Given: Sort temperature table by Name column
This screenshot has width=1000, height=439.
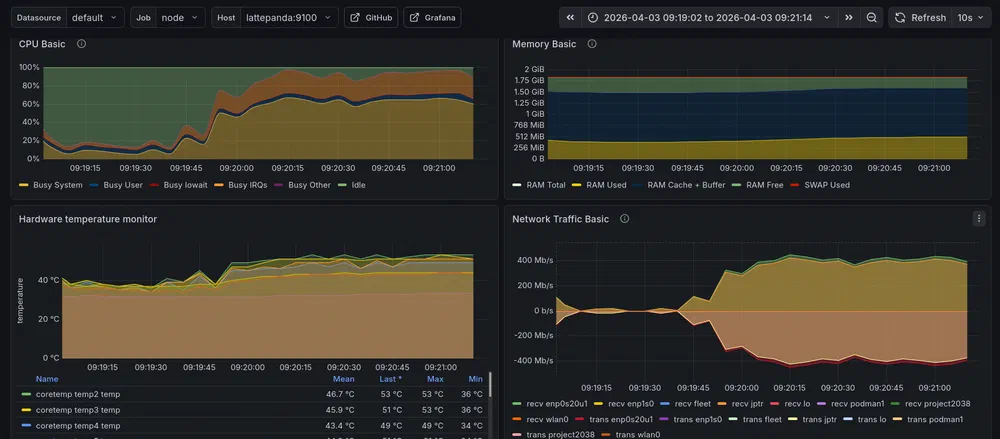Looking at the screenshot, I should click(47, 379).
